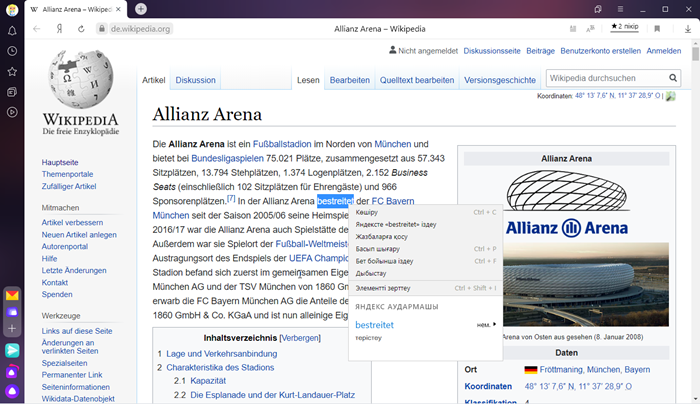The height and width of the screenshot is (404, 700).
Task: Choose 'Элементті зерттеу' inspect menu item
Action: [x=425, y=288]
